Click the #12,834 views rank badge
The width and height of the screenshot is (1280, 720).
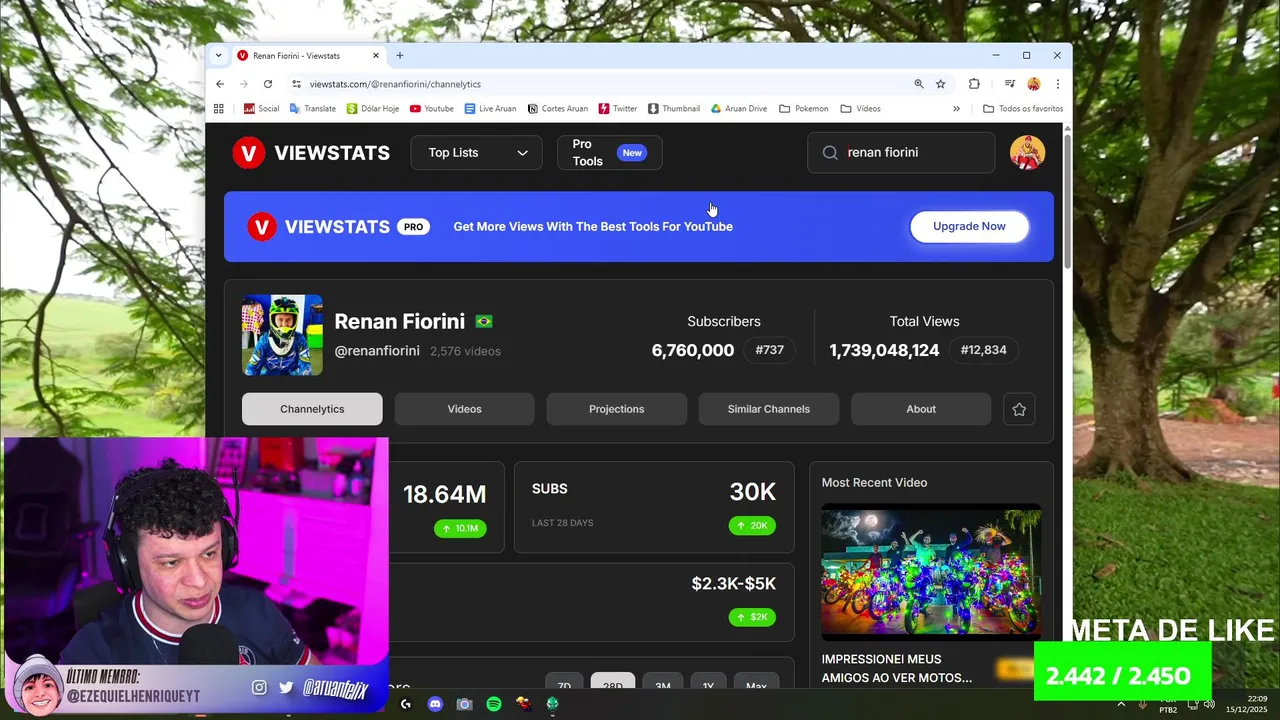click(x=983, y=350)
